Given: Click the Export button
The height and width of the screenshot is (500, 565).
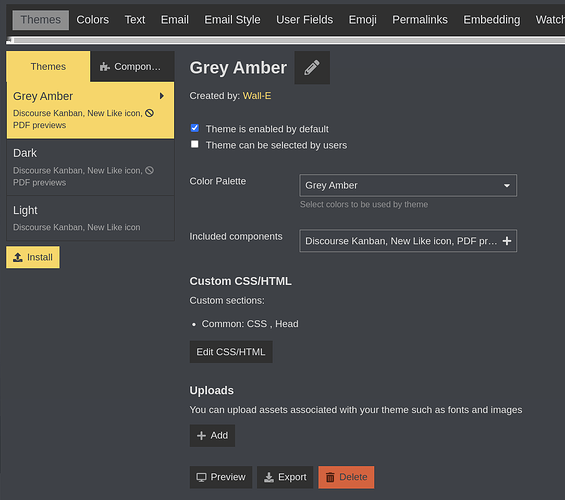Looking at the screenshot, I should pos(285,477).
